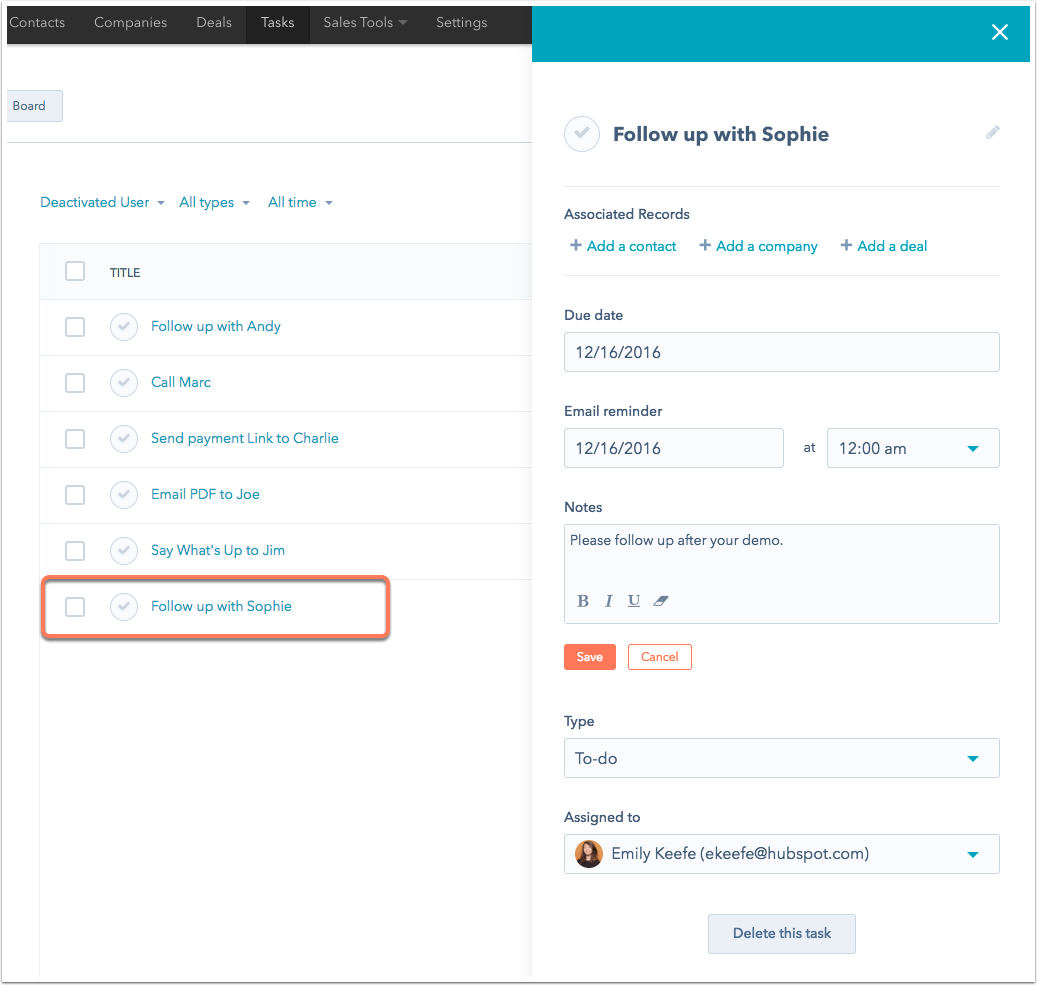Open Follow up with Sophie task in list
This screenshot has height=985, width=1037.
coord(221,607)
